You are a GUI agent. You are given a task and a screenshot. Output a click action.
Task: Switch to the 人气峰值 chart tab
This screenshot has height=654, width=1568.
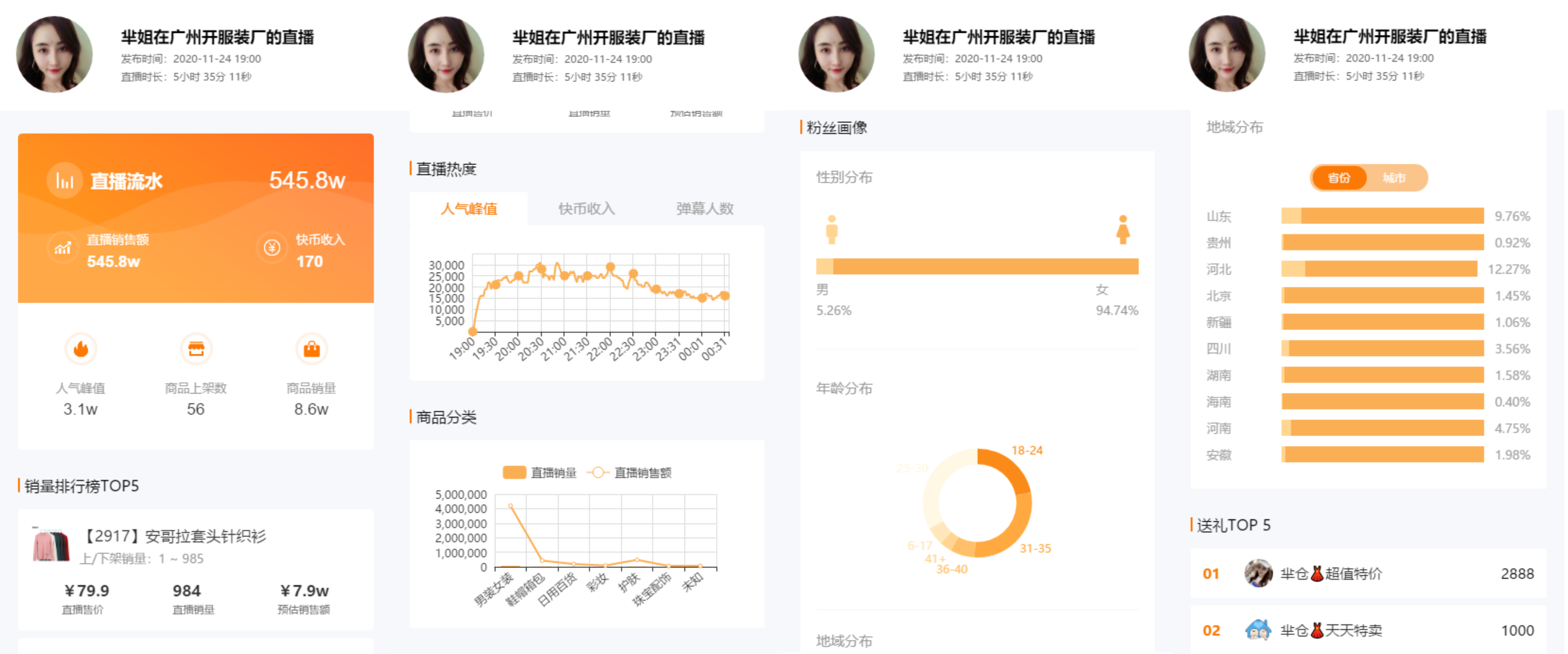pyautogui.click(x=469, y=209)
